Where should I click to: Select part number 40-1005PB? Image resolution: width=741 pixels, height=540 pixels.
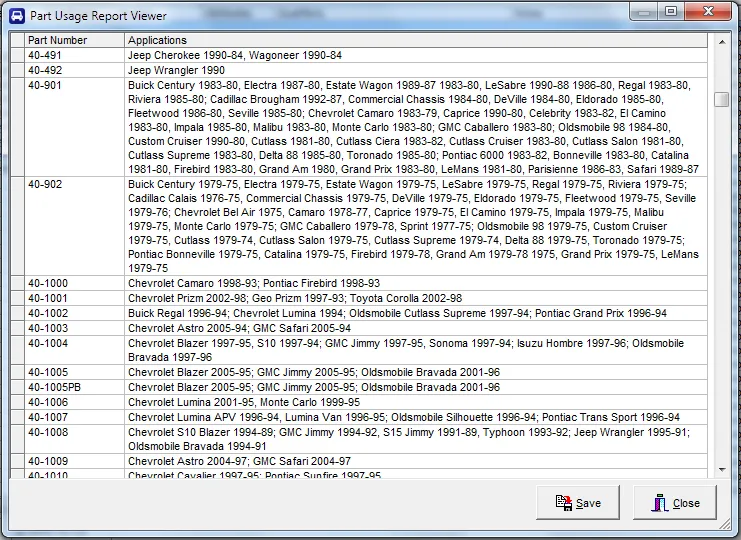tap(74, 387)
